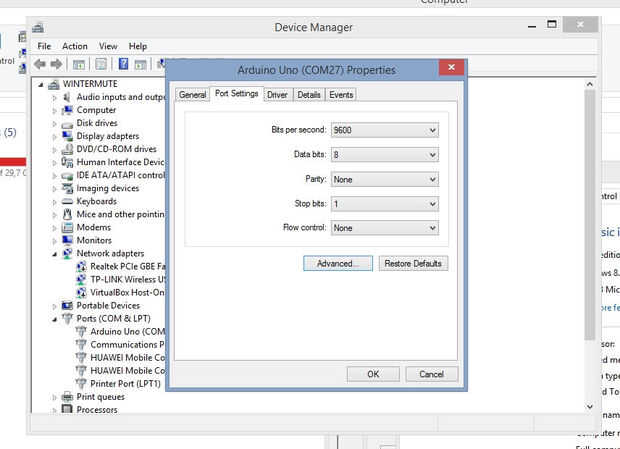Select the Keyboards category icon
620x449 pixels.
coord(67,201)
